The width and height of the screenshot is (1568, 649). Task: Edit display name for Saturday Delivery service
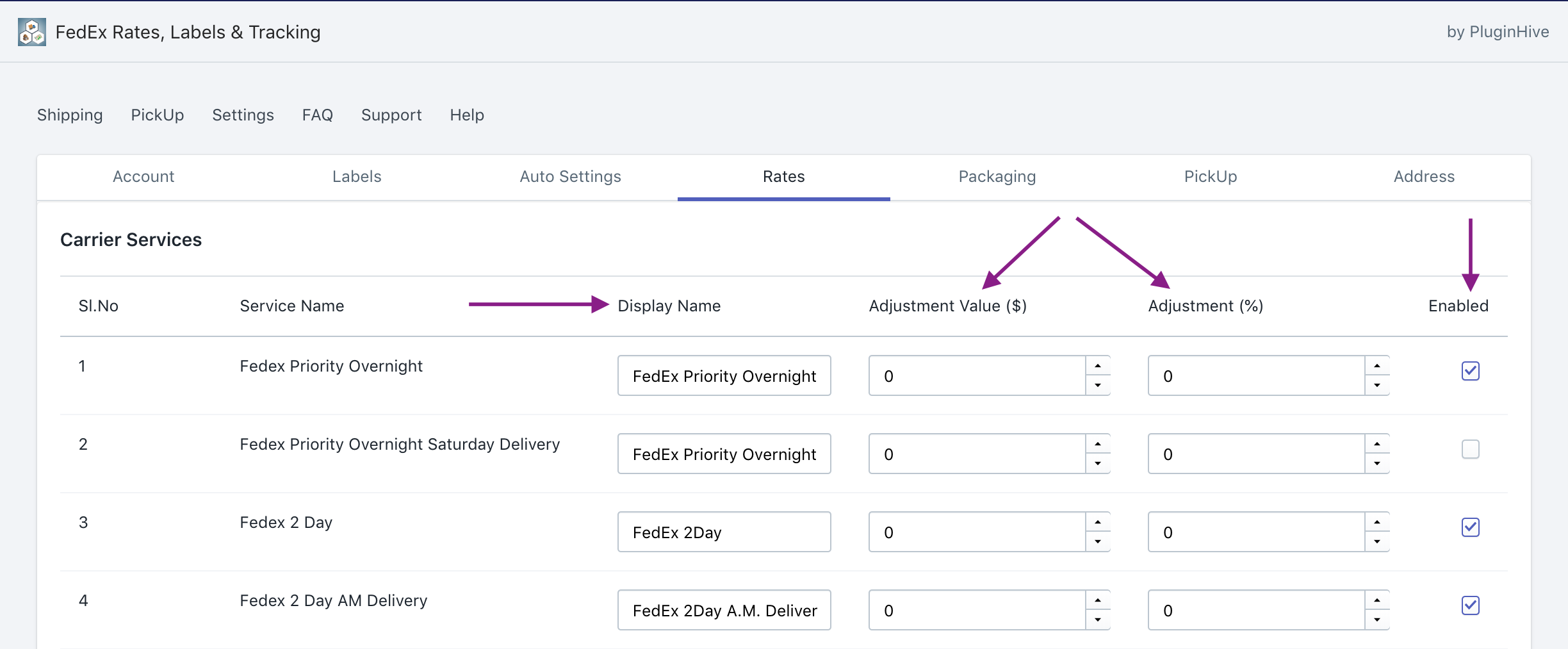point(724,454)
